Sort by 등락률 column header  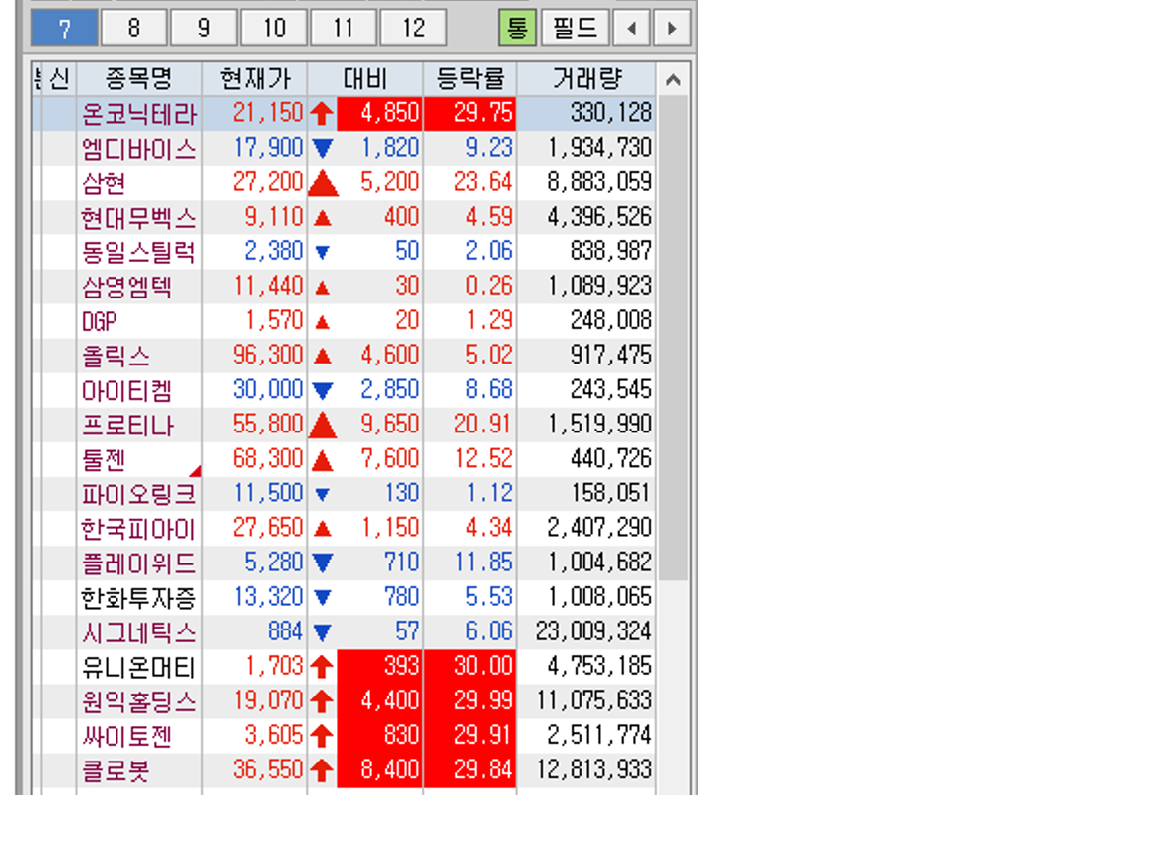coord(470,78)
